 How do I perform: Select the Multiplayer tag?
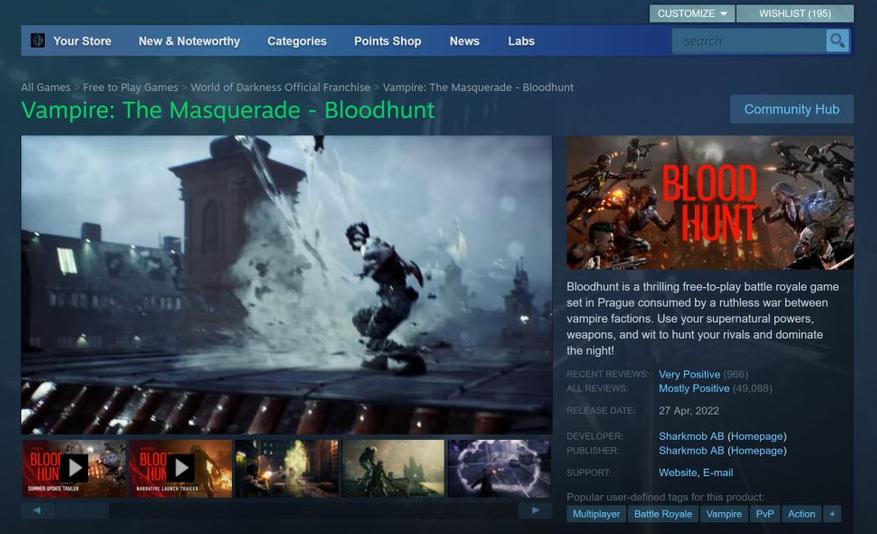(596, 514)
